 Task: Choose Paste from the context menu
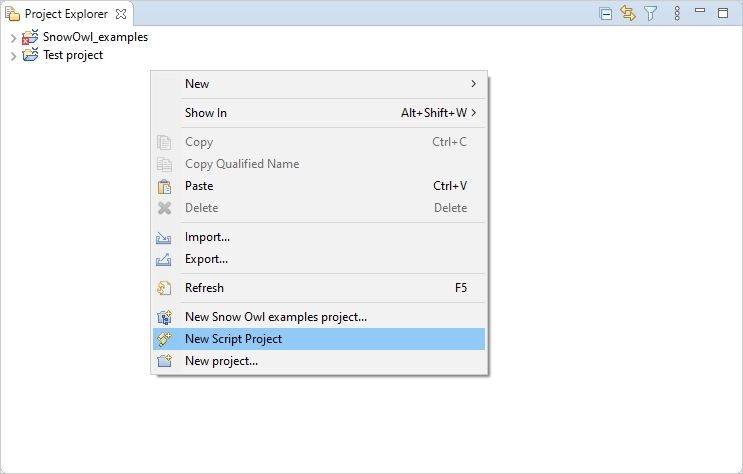click(199, 186)
